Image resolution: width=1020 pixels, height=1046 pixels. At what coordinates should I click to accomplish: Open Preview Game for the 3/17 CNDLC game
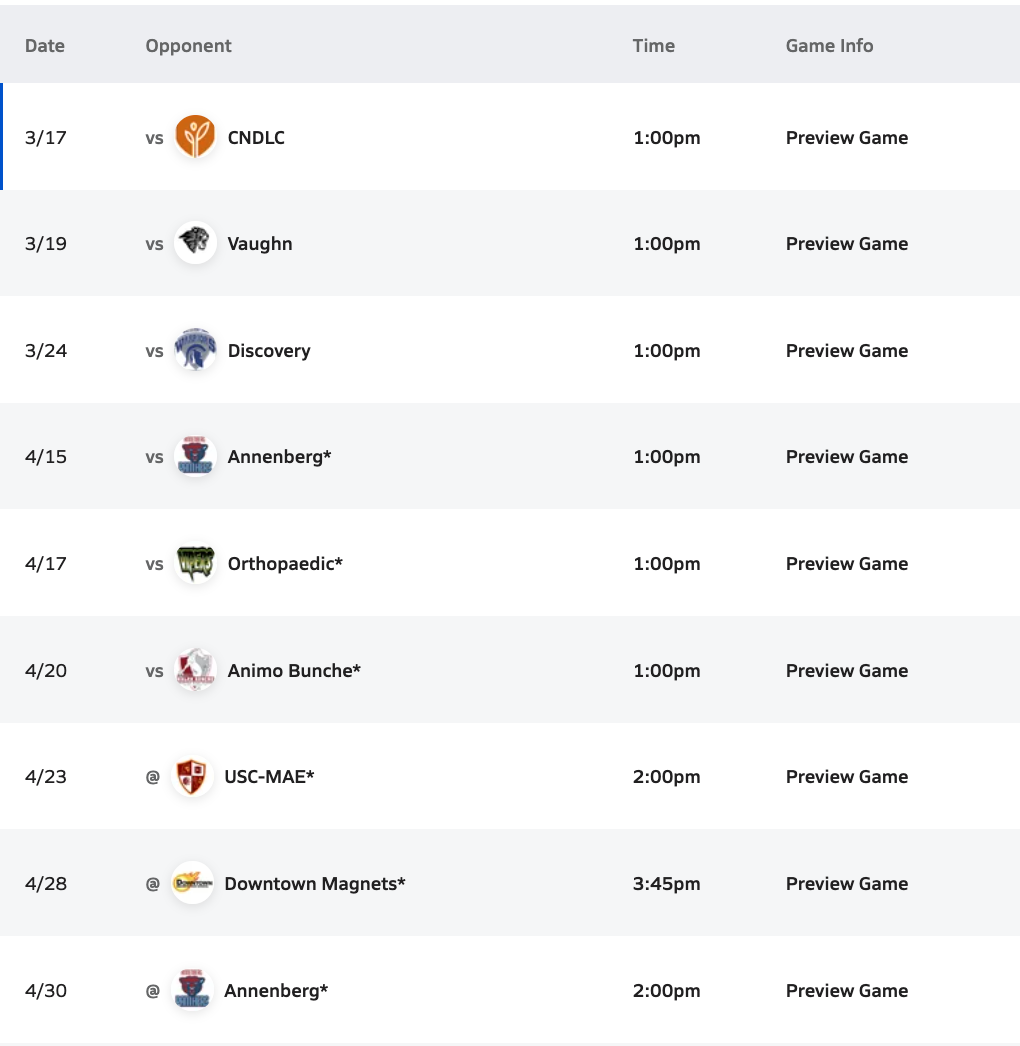coord(846,138)
